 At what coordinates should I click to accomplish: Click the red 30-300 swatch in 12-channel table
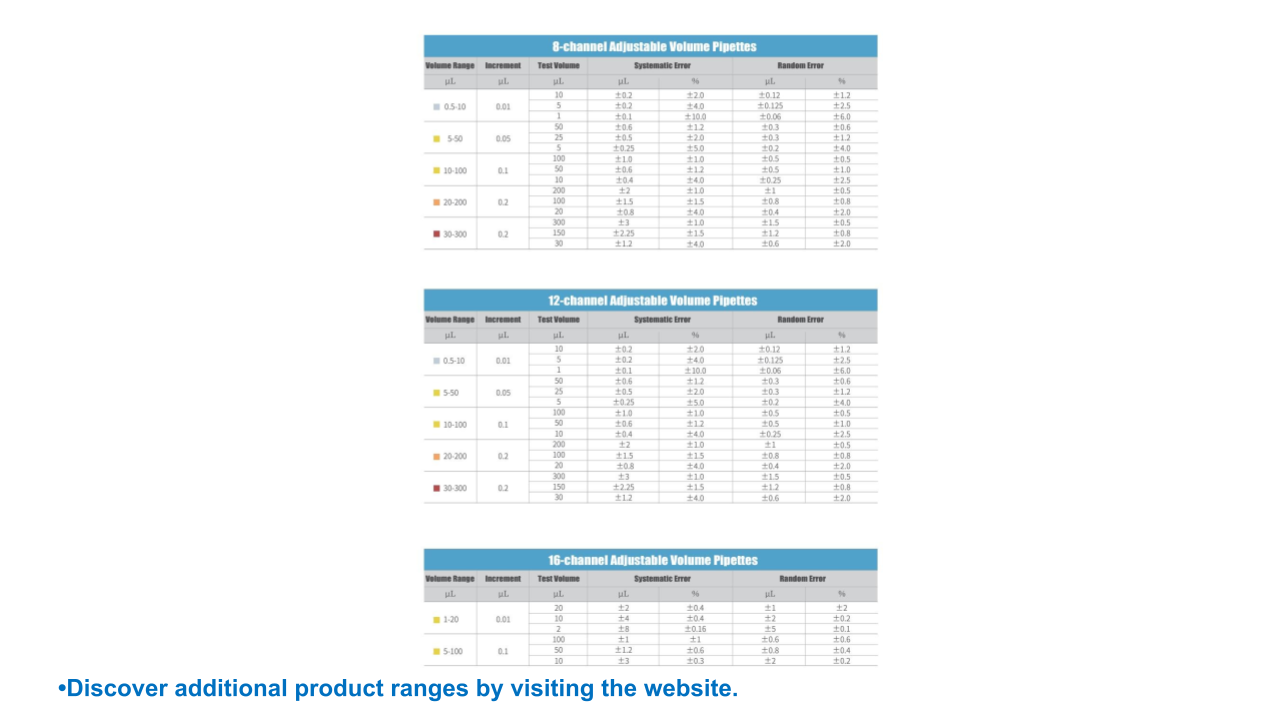click(437, 488)
